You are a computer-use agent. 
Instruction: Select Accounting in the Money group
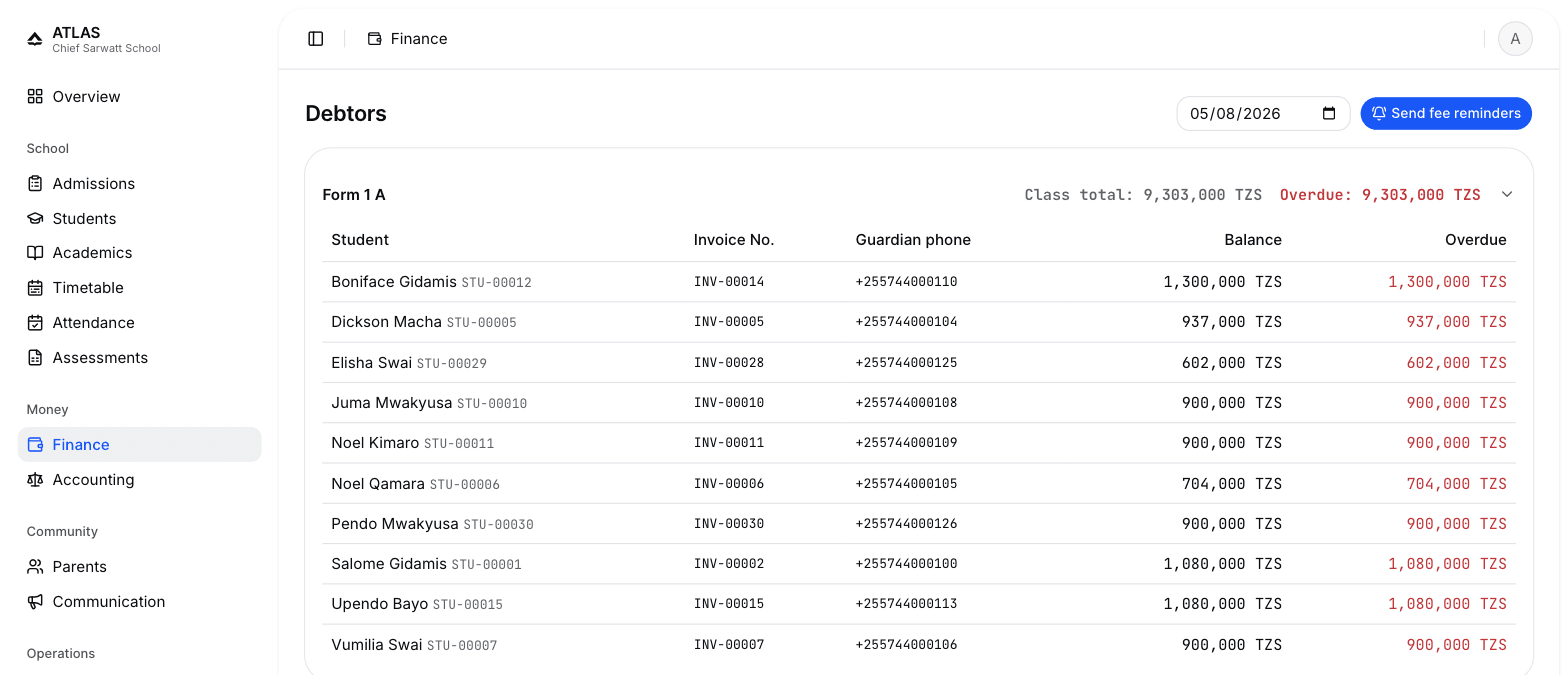(x=140, y=480)
